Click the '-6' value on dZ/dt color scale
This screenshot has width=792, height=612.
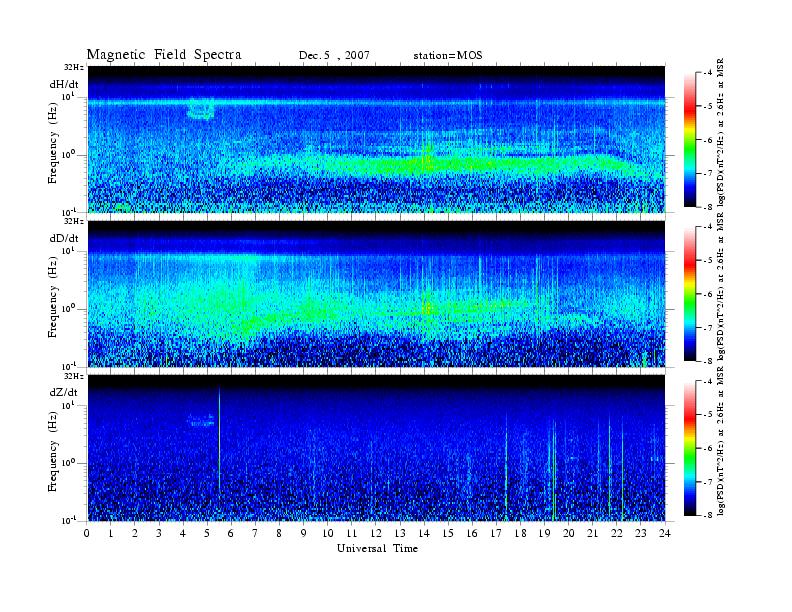coord(709,448)
